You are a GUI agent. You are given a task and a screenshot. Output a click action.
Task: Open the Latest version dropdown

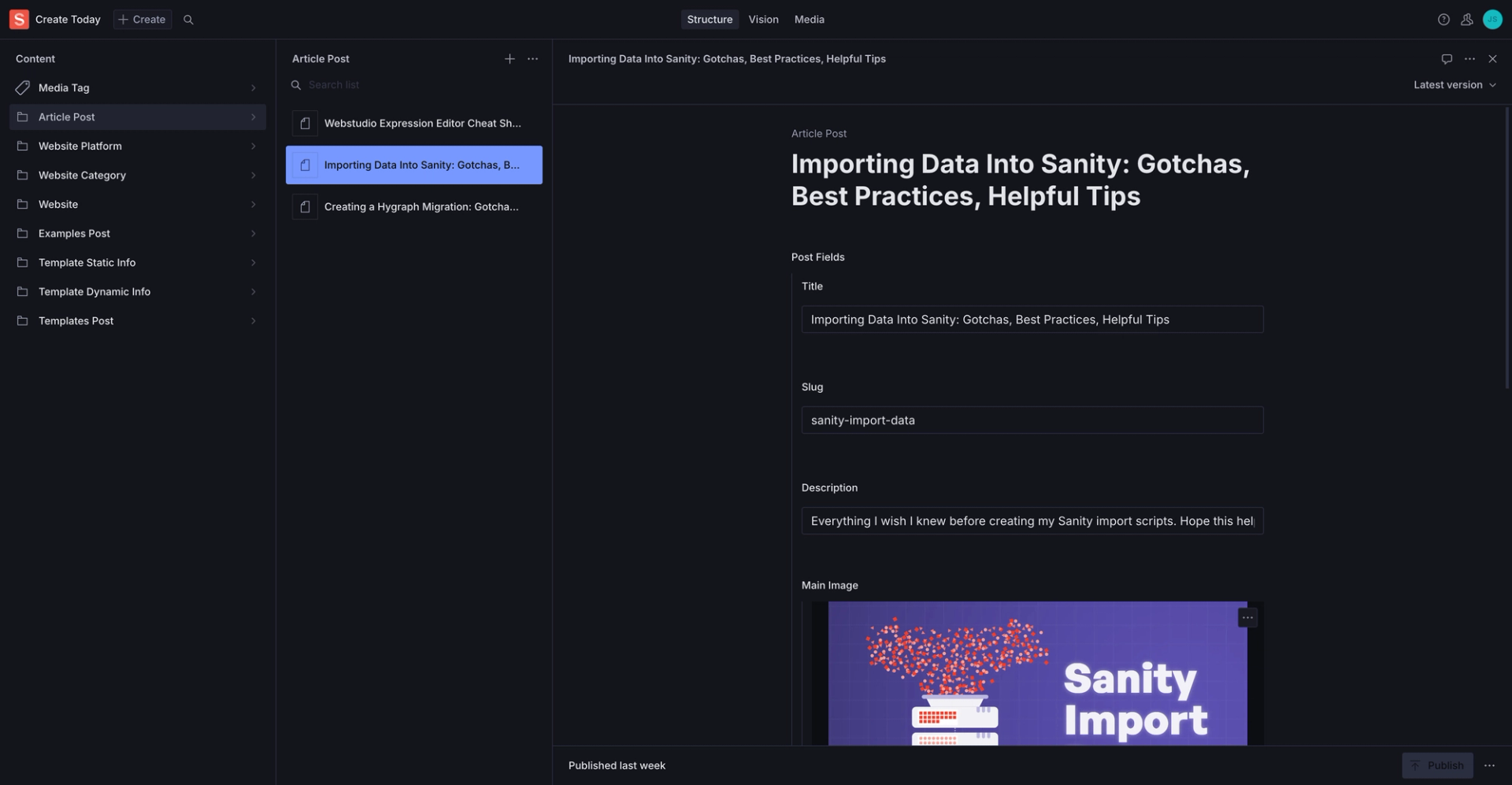pos(1455,84)
